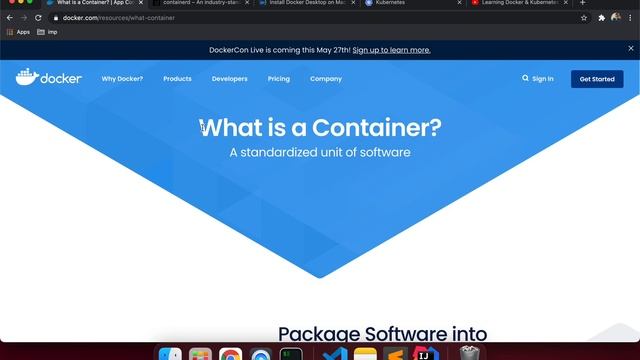Screen dimensions: 640x360
Task: Open Sublime Text from the Dock
Action: pyautogui.click(x=396, y=353)
